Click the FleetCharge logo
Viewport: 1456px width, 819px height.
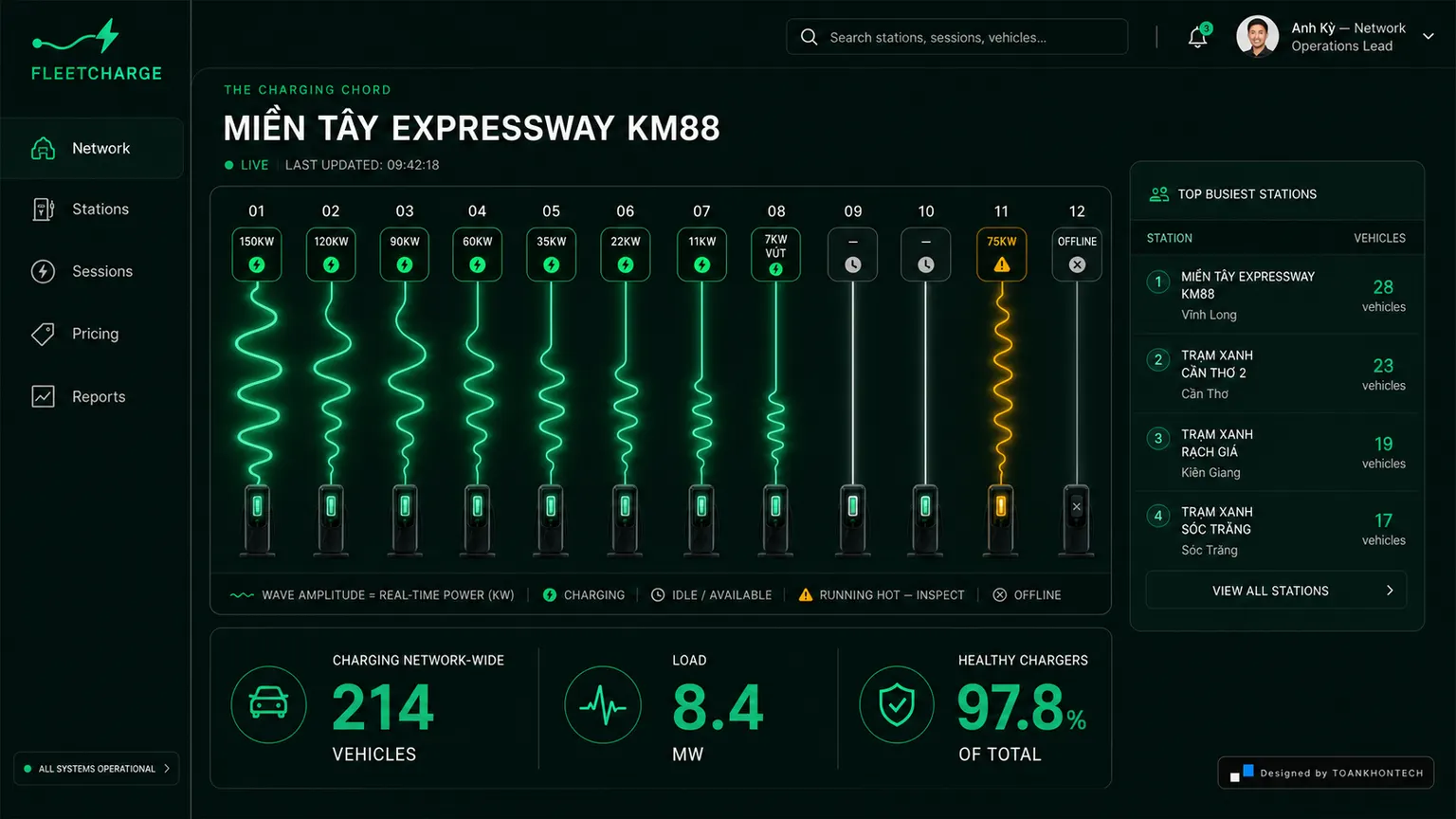click(x=96, y=50)
